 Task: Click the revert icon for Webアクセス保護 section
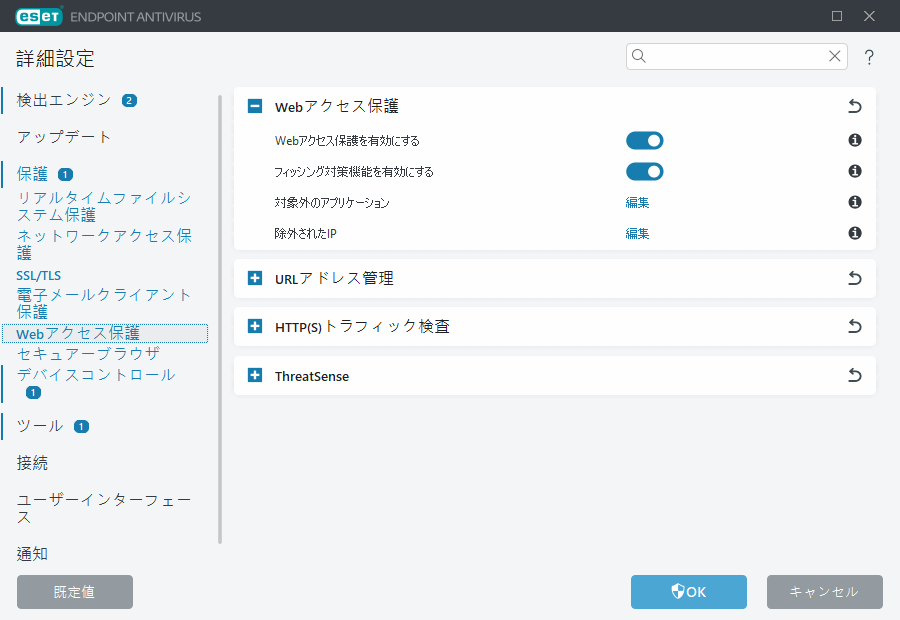(854, 105)
